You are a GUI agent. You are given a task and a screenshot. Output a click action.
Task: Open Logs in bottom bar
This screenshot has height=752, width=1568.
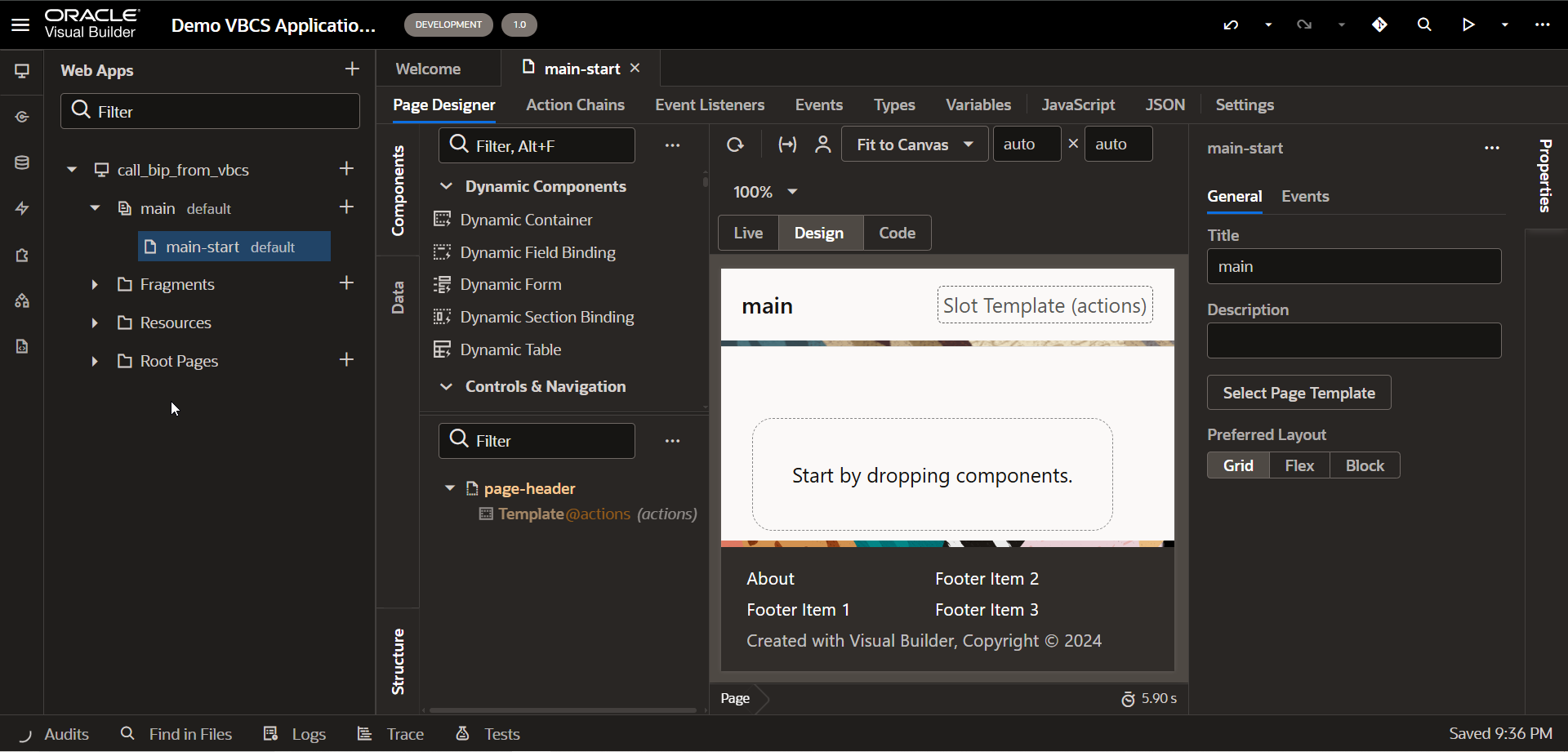click(x=295, y=734)
